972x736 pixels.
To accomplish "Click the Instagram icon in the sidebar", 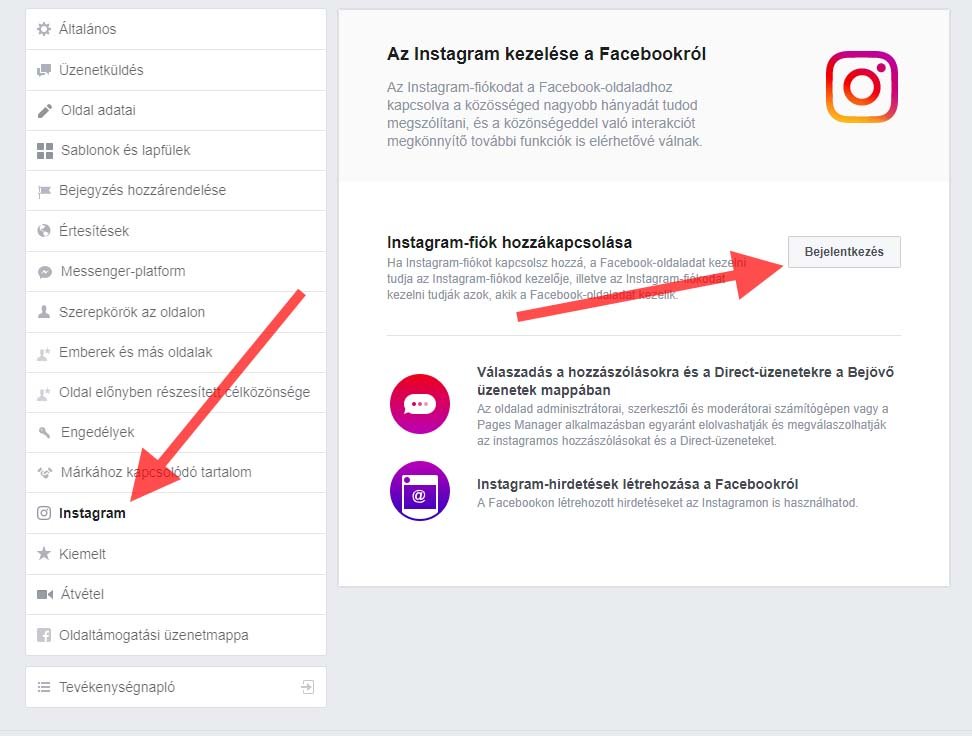I will tap(44, 513).
